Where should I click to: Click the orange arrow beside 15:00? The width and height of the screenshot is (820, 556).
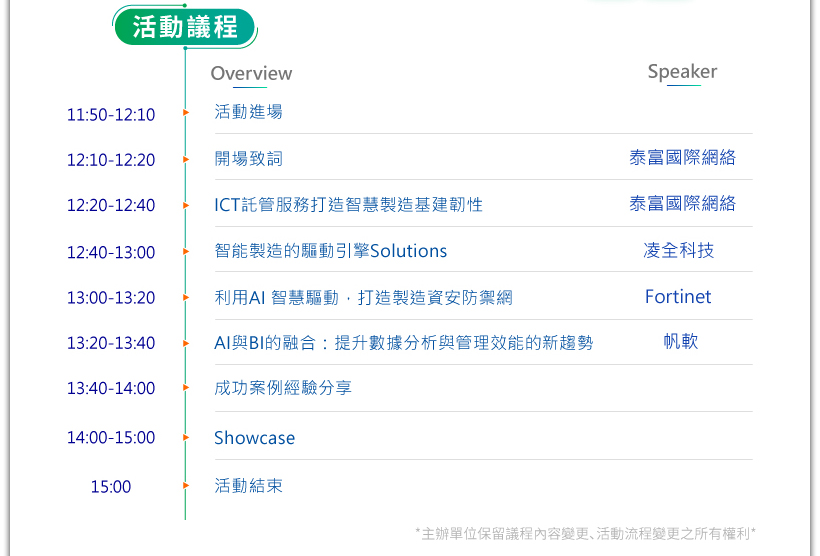(x=186, y=486)
